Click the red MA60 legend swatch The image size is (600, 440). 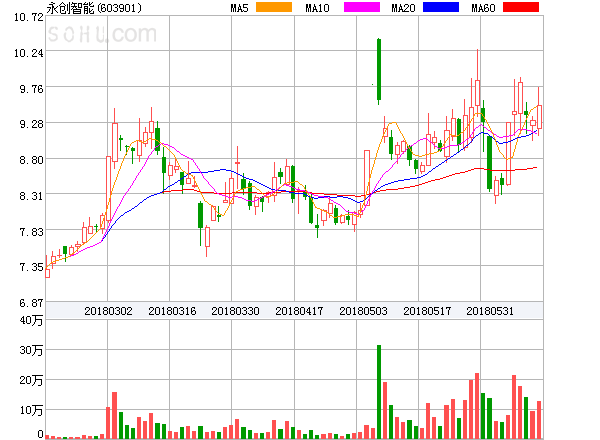[521, 7]
